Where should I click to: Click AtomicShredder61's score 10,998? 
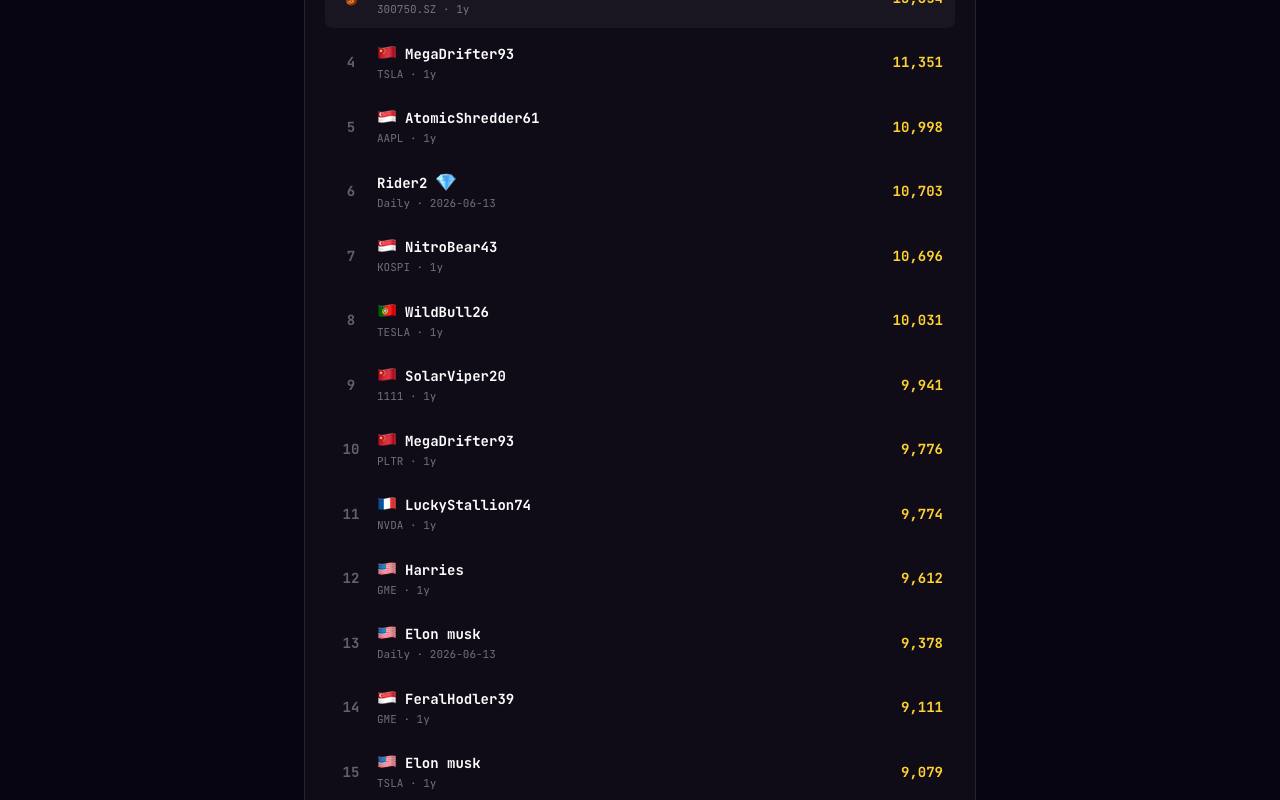click(917, 127)
